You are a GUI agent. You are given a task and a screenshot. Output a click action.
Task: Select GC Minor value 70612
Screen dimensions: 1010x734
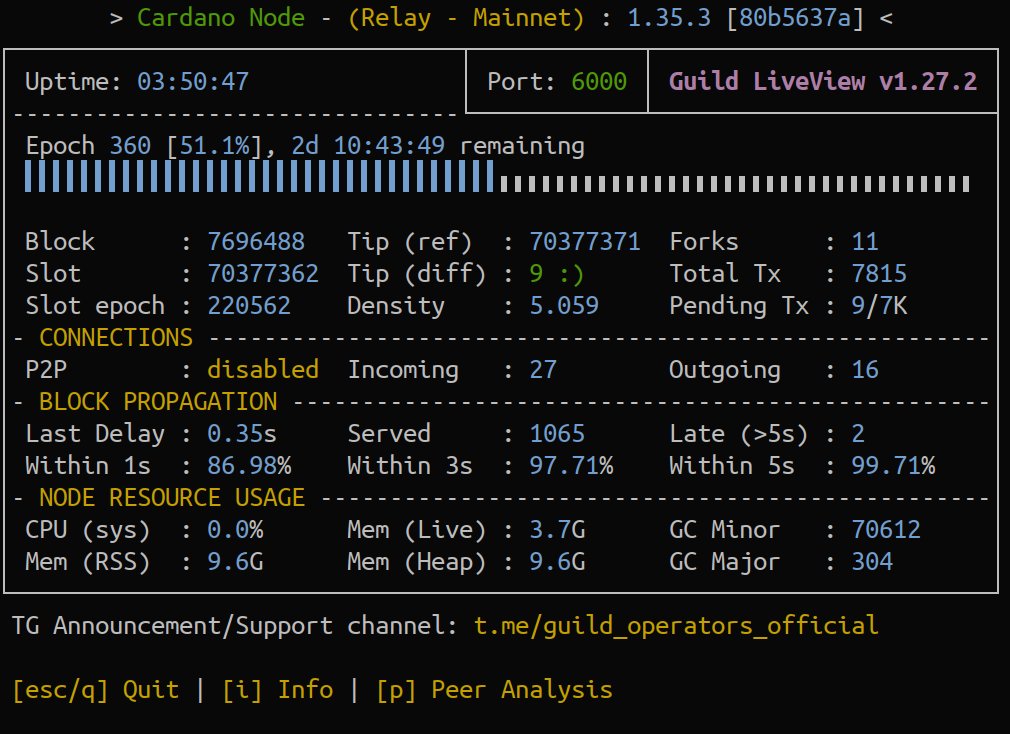tap(886, 530)
